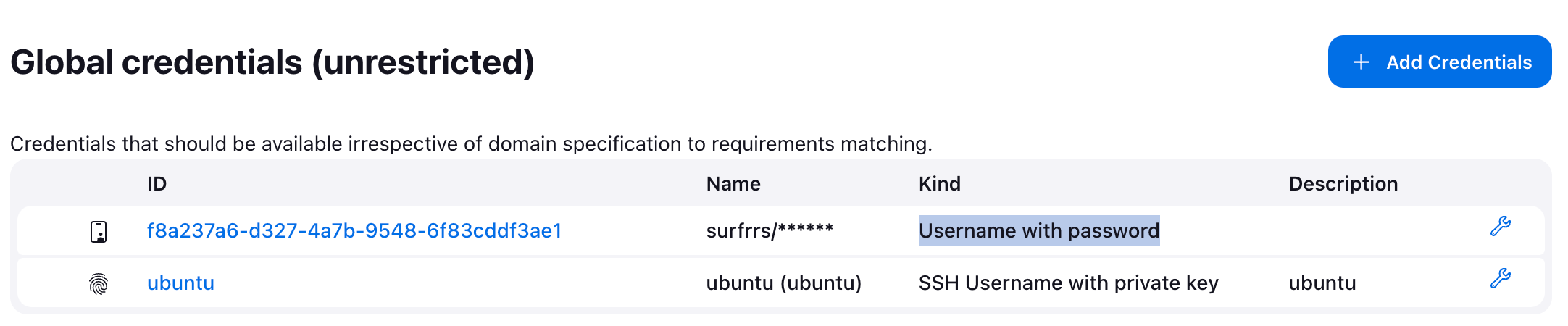Click the ubuntu description cell text
The height and width of the screenshot is (326, 1568).
(x=1322, y=283)
